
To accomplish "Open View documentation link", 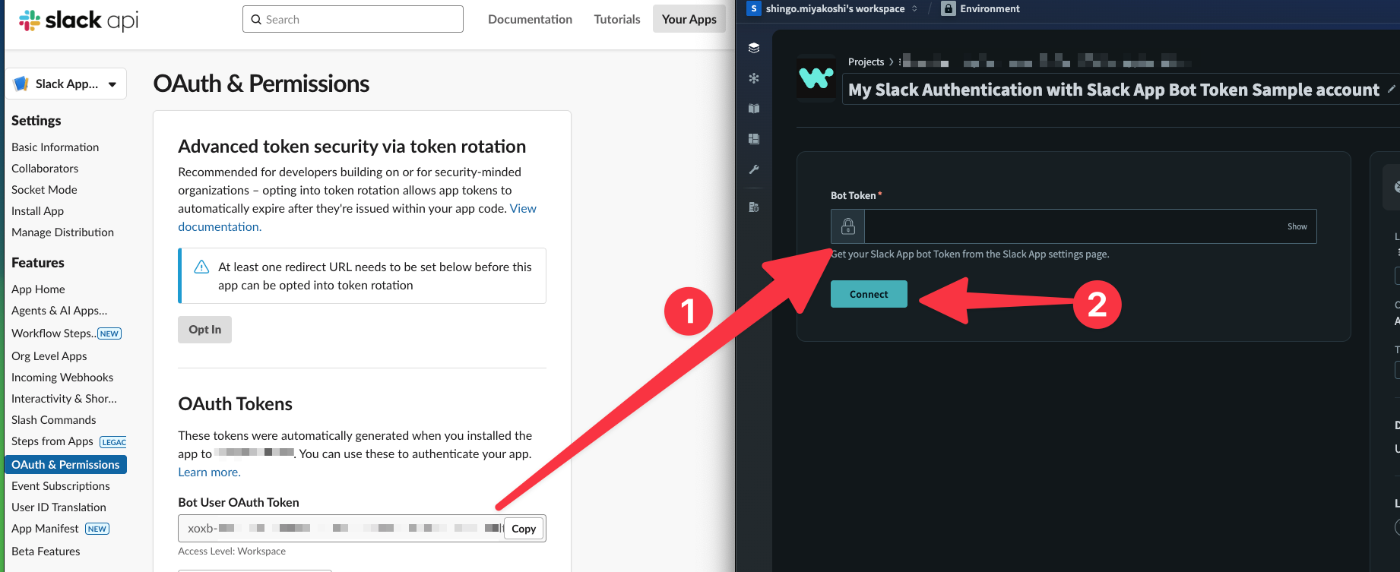I will tap(357, 218).
